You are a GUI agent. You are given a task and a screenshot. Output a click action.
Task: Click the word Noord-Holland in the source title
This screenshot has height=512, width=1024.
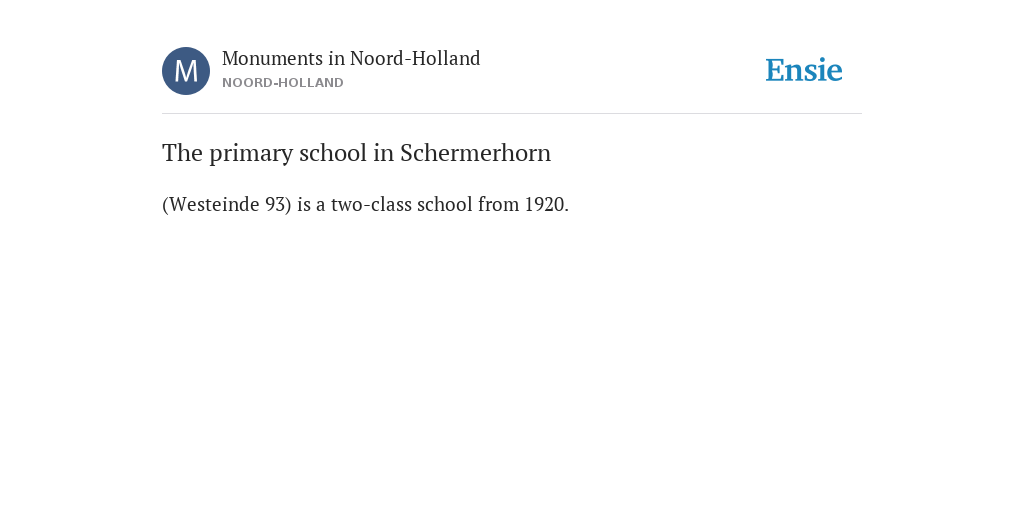coord(415,58)
